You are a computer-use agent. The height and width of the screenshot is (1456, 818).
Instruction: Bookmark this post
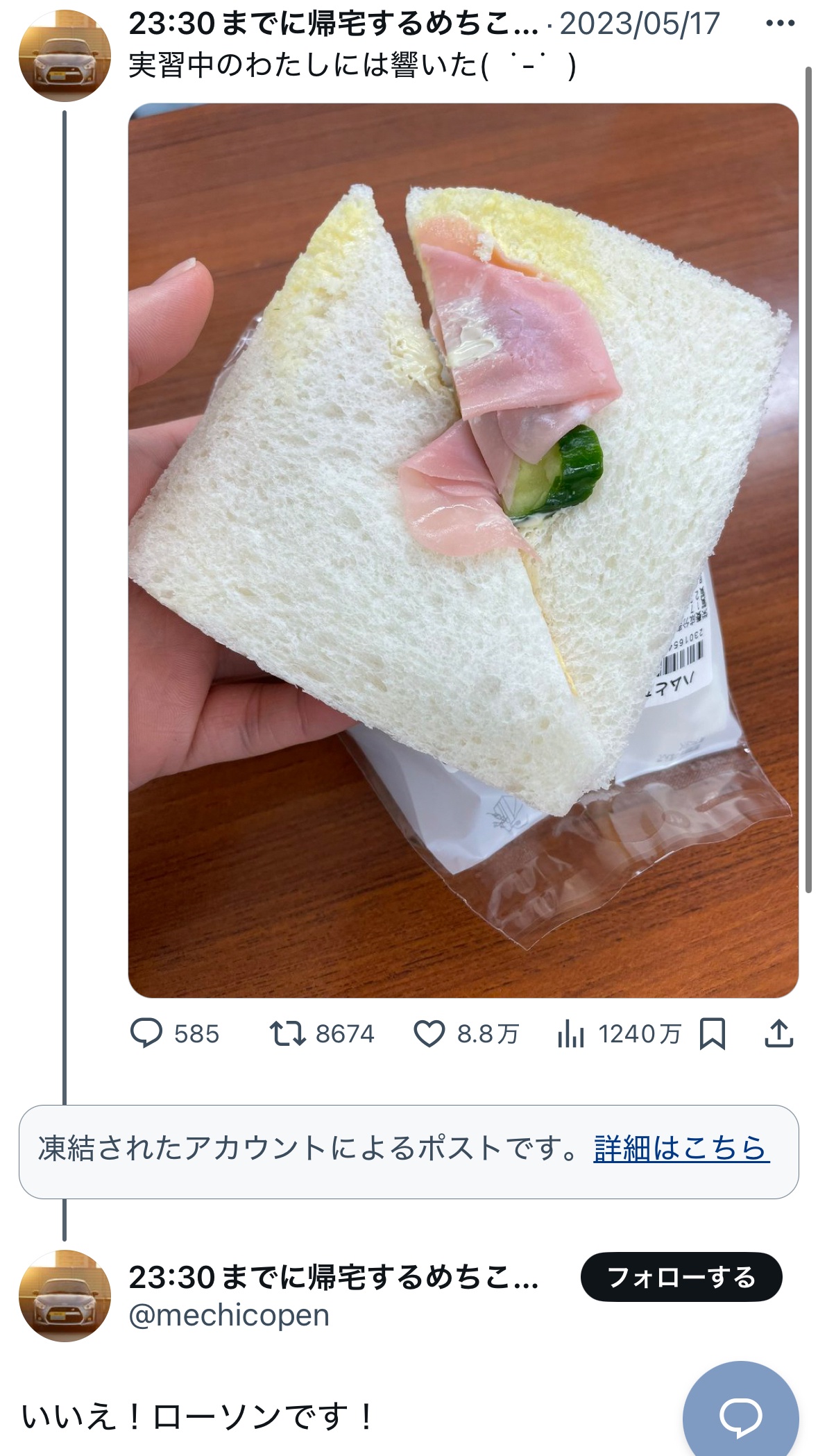[713, 1033]
